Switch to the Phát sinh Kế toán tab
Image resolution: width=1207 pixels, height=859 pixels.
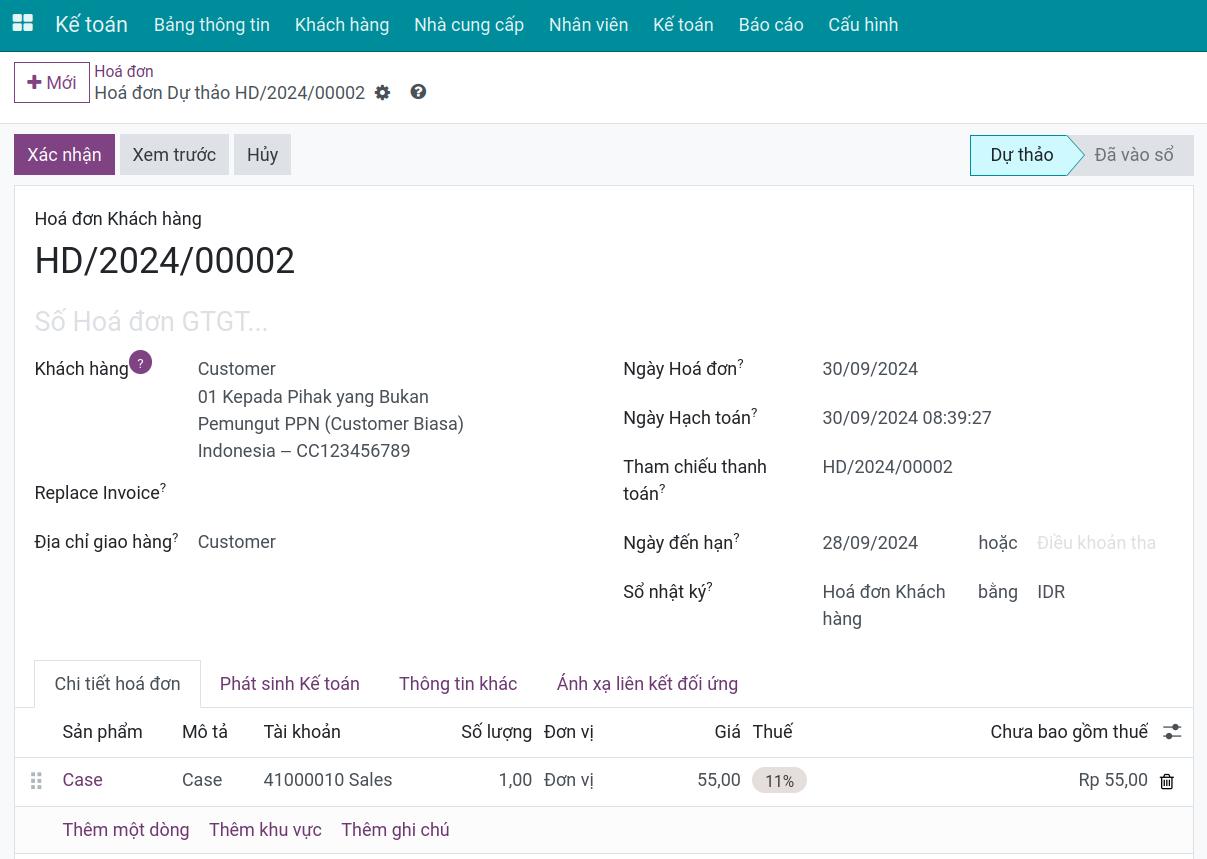pyautogui.click(x=290, y=684)
